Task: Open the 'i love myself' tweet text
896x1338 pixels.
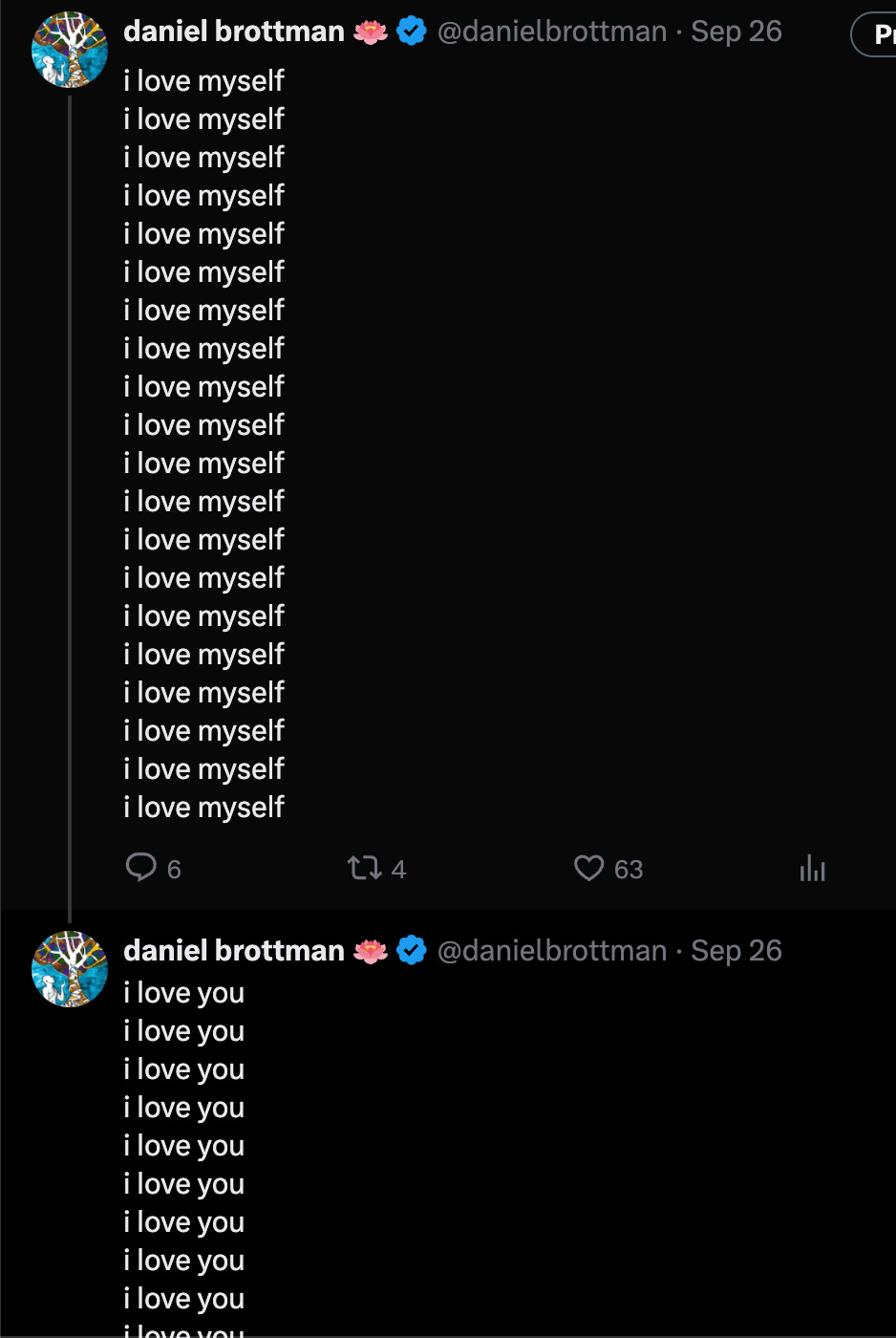Action: pyautogui.click(x=204, y=443)
